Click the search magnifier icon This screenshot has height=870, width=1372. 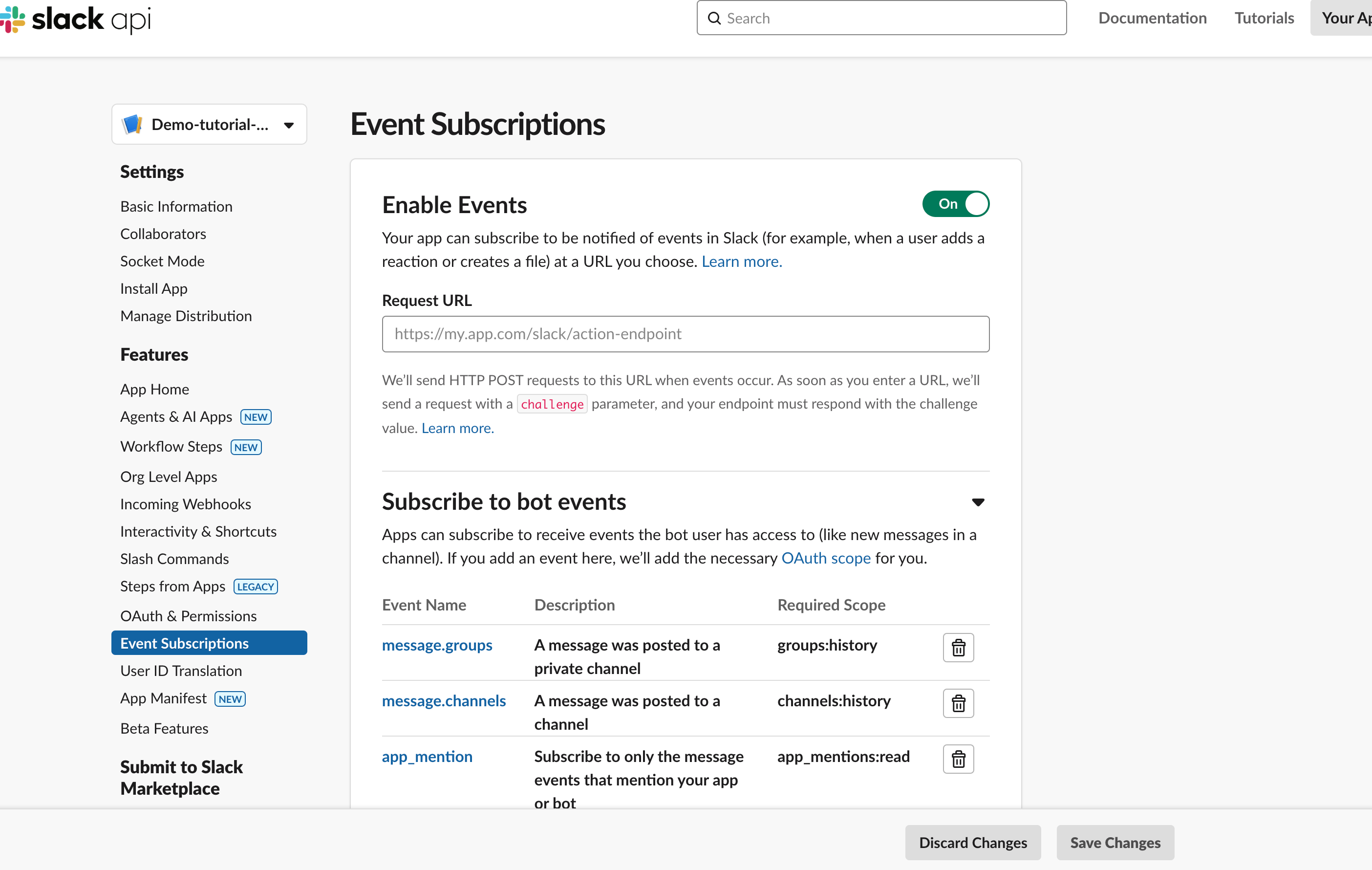click(714, 18)
